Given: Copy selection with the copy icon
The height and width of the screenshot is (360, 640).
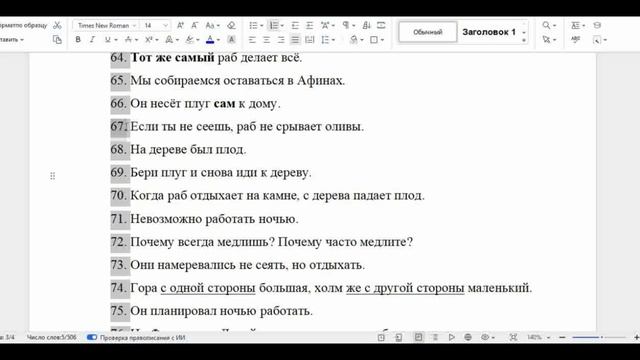Looking at the screenshot, I should pos(57,40).
